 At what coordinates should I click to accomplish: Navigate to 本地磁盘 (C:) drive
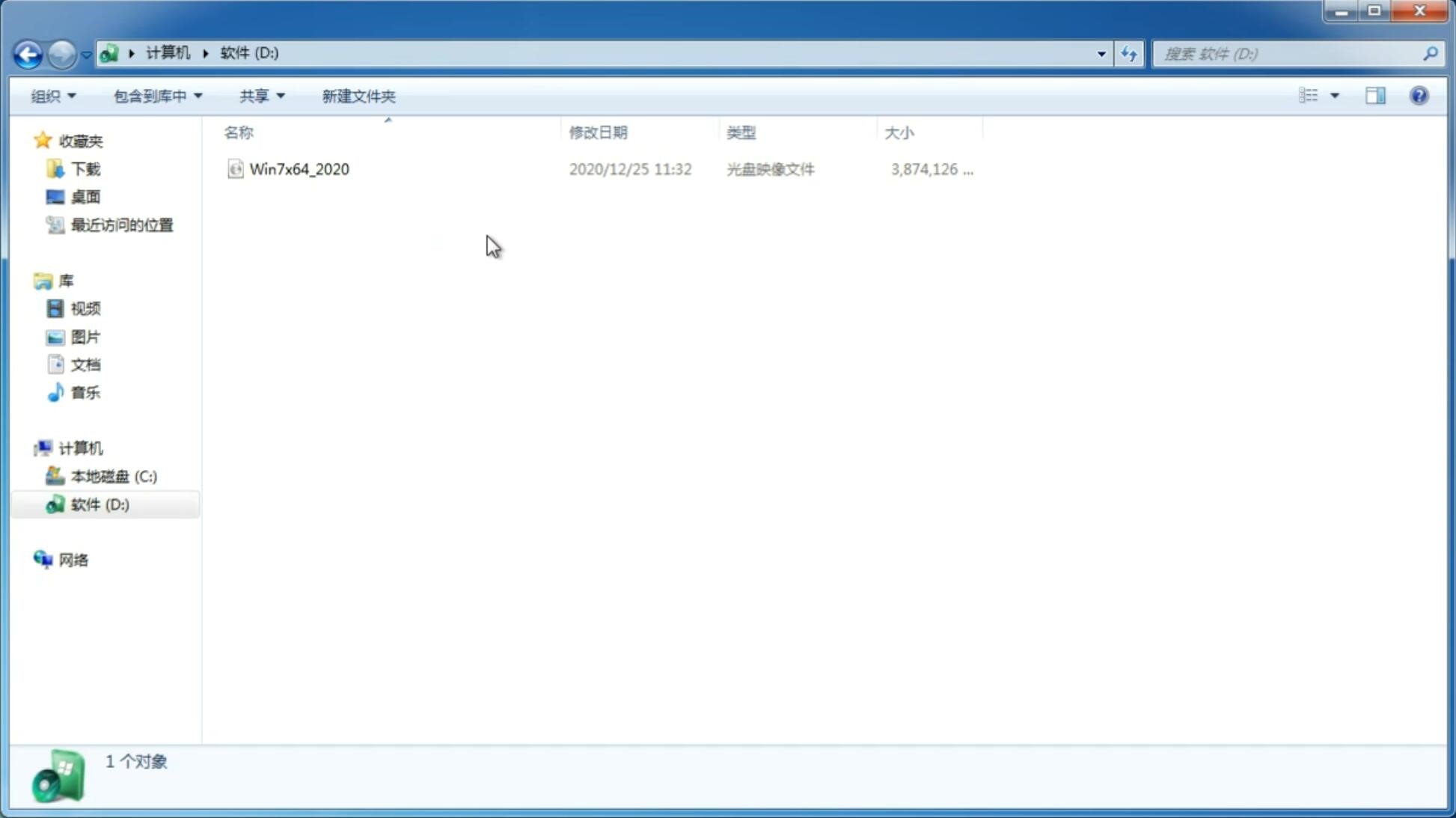coord(112,476)
